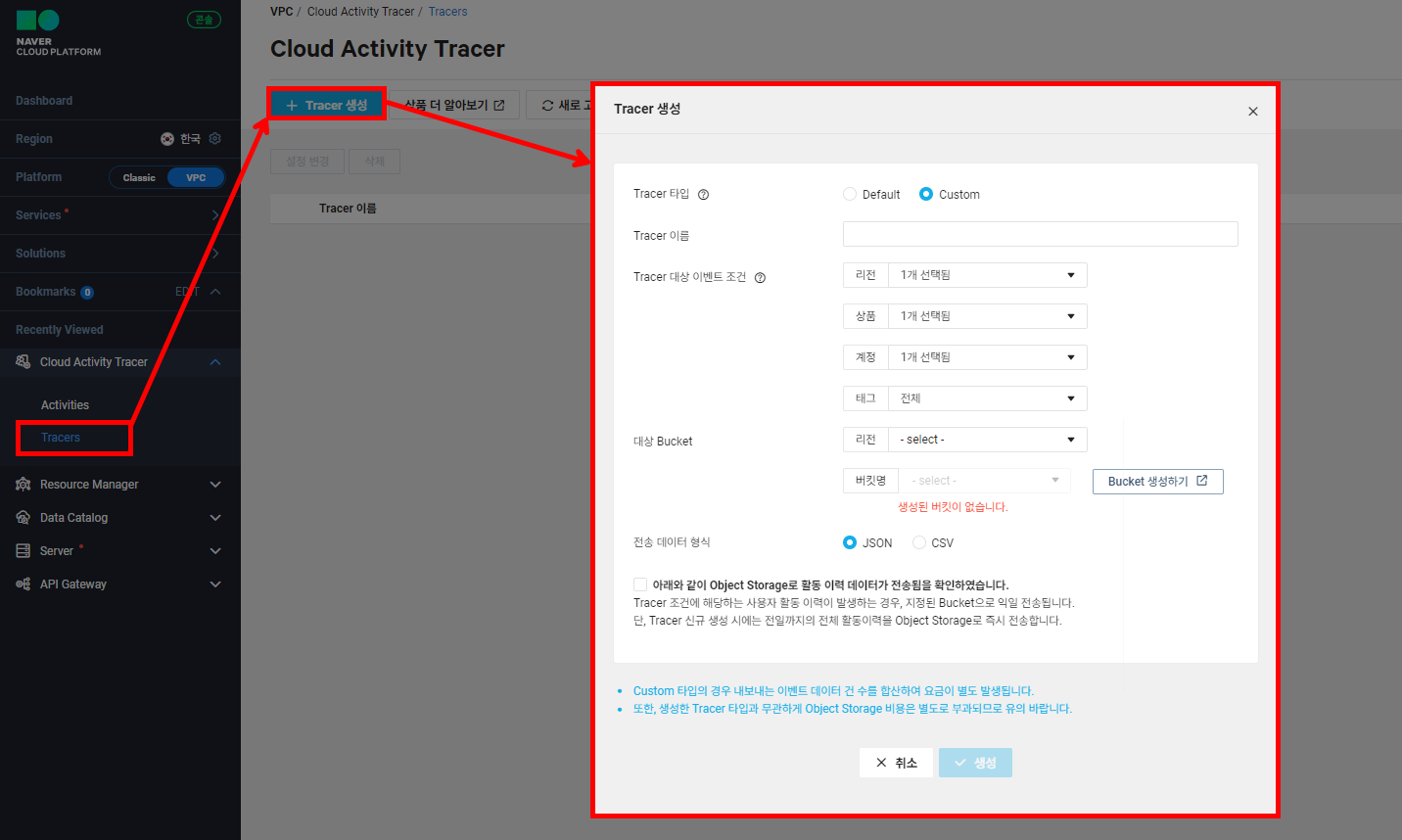The height and width of the screenshot is (840, 1402).
Task: Open Region settings gear icon
Action: [215, 139]
